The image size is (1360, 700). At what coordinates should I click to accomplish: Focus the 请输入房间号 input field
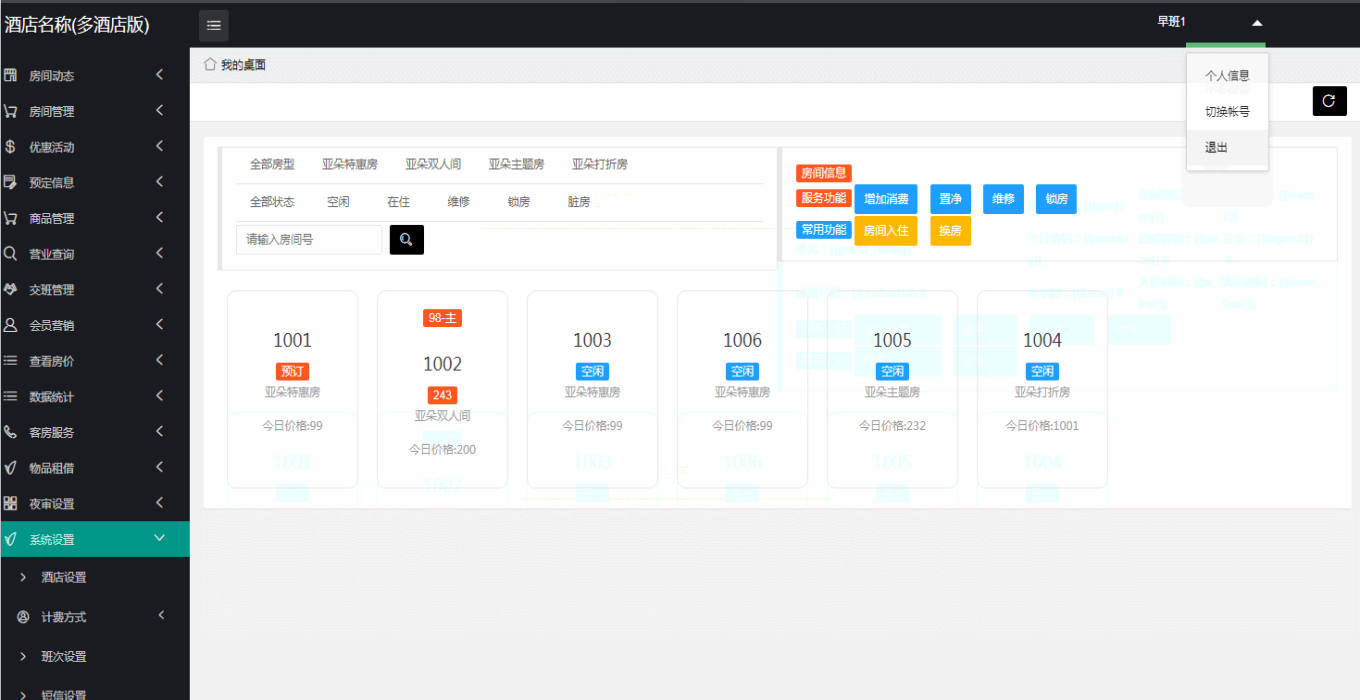pos(309,240)
